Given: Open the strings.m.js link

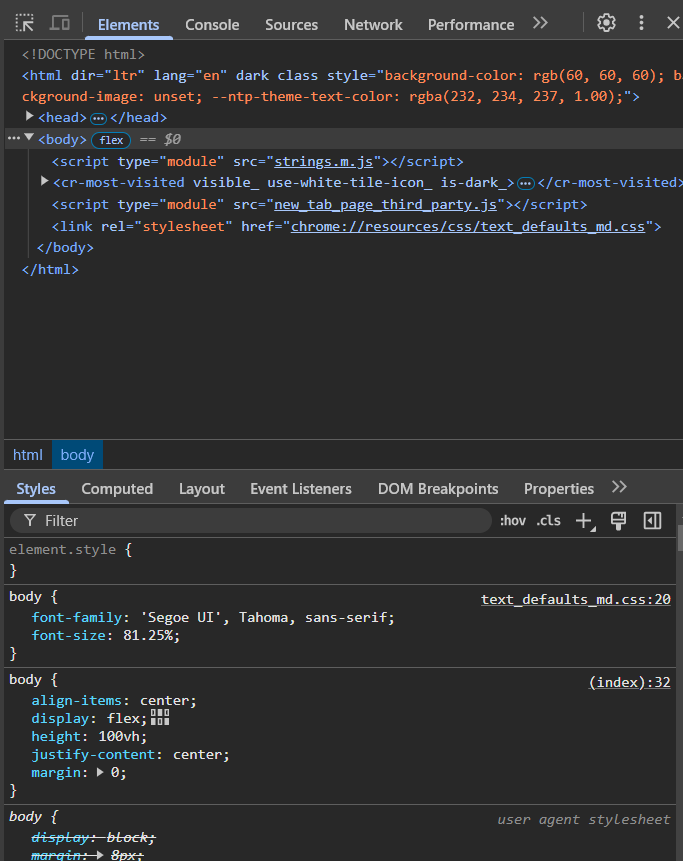Looking at the screenshot, I should [323, 161].
